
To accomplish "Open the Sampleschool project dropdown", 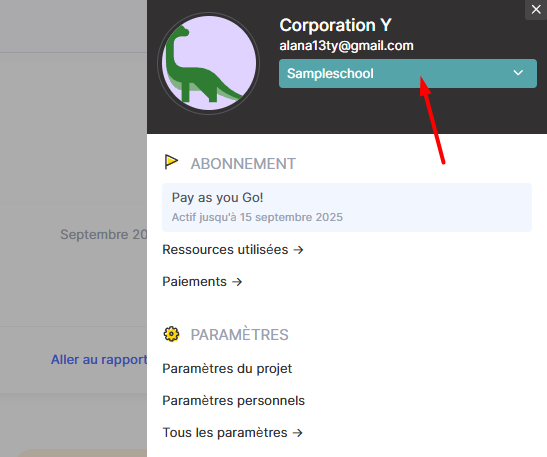I will pyautogui.click(x=407, y=73).
